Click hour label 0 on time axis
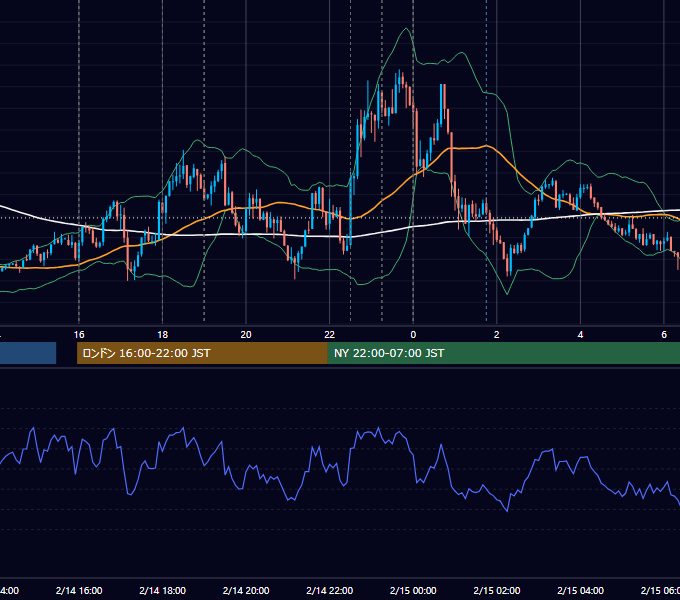Viewport: 680px width, 600px height. tap(413, 335)
